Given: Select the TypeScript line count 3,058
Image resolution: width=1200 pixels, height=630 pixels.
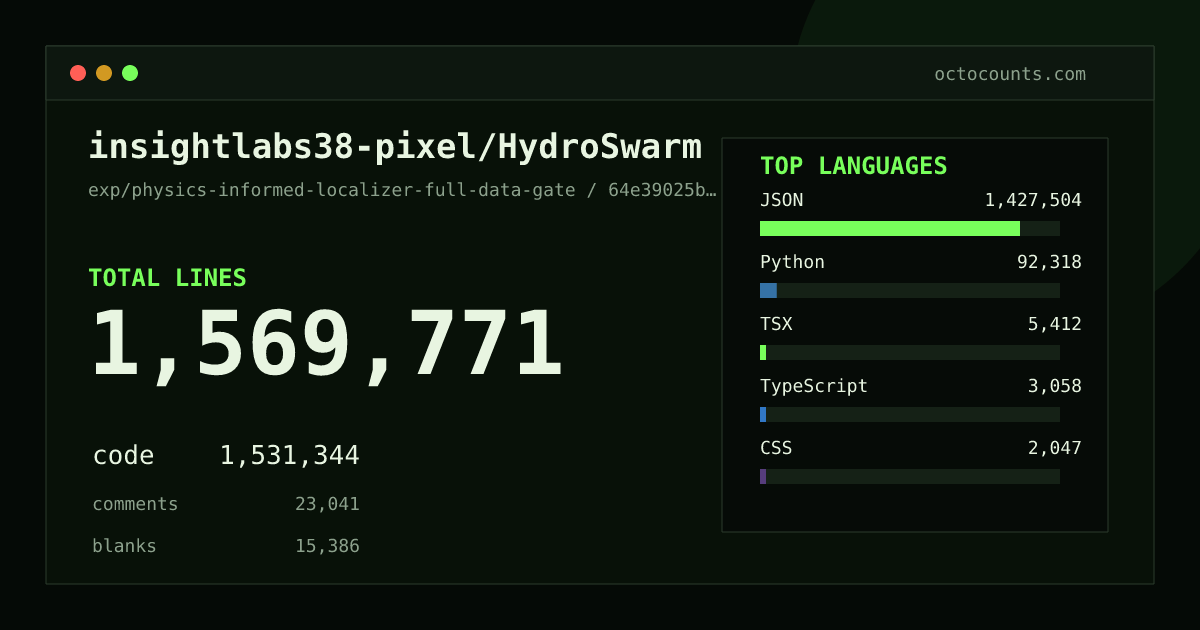Looking at the screenshot, I should click(1055, 386).
